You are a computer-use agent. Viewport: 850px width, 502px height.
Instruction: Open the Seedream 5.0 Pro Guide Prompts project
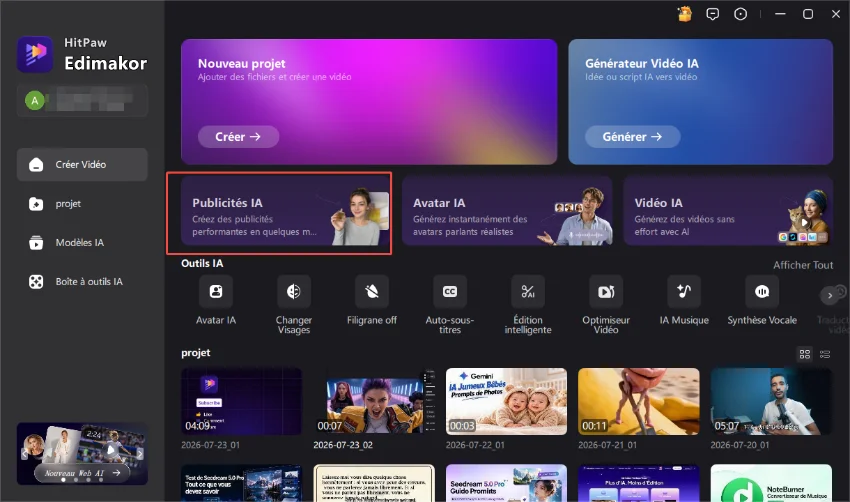(506, 483)
